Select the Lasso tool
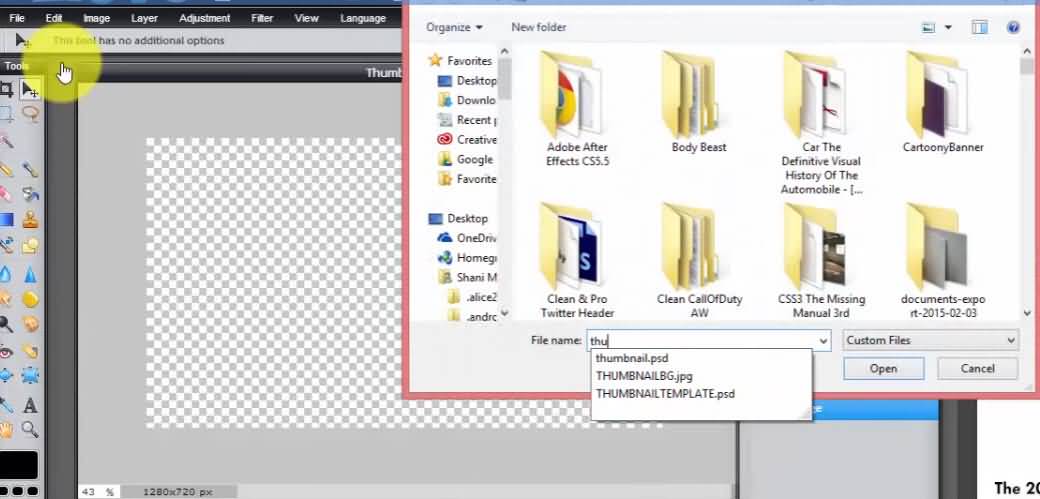This screenshot has width=1040, height=499. [x=30, y=114]
